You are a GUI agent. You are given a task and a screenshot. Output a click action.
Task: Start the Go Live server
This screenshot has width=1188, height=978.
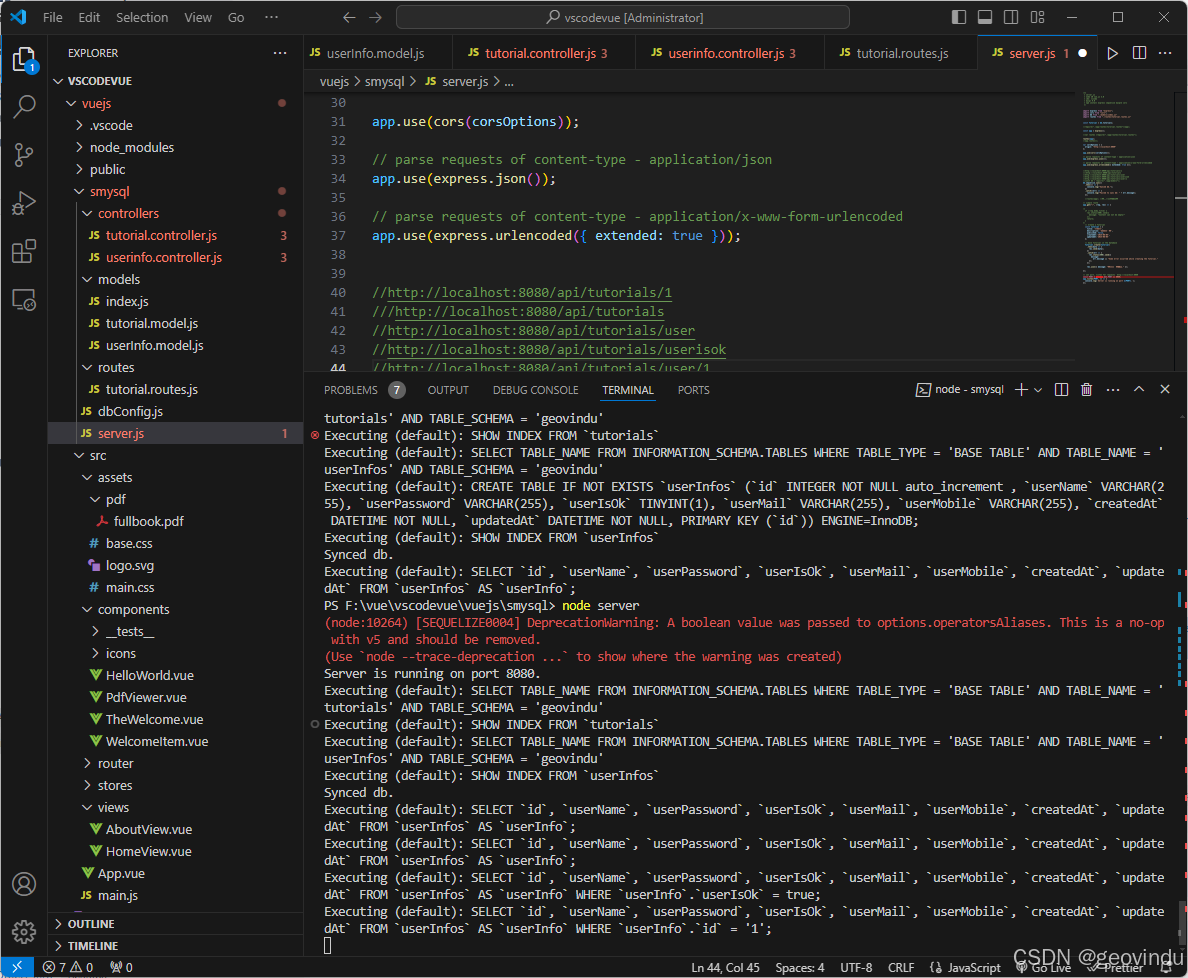(x=1044, y=967)
